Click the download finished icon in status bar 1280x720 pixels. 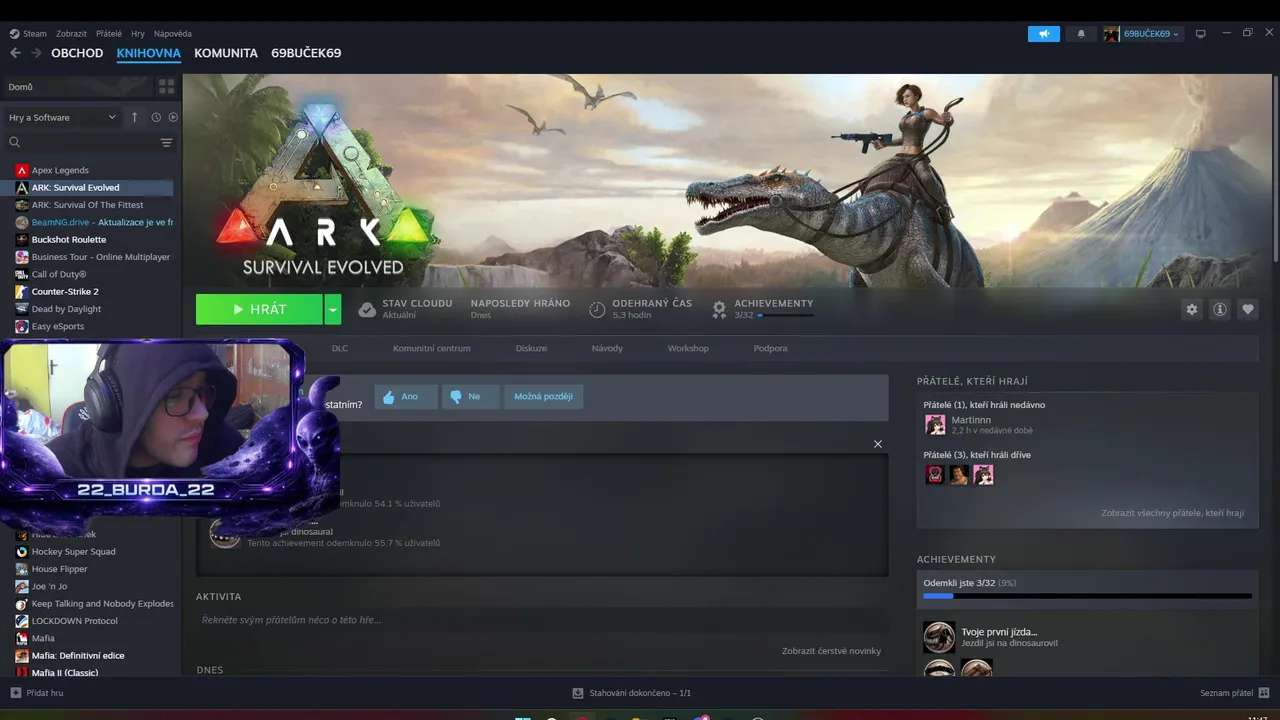pyautogui.click(x=577, y=692)
